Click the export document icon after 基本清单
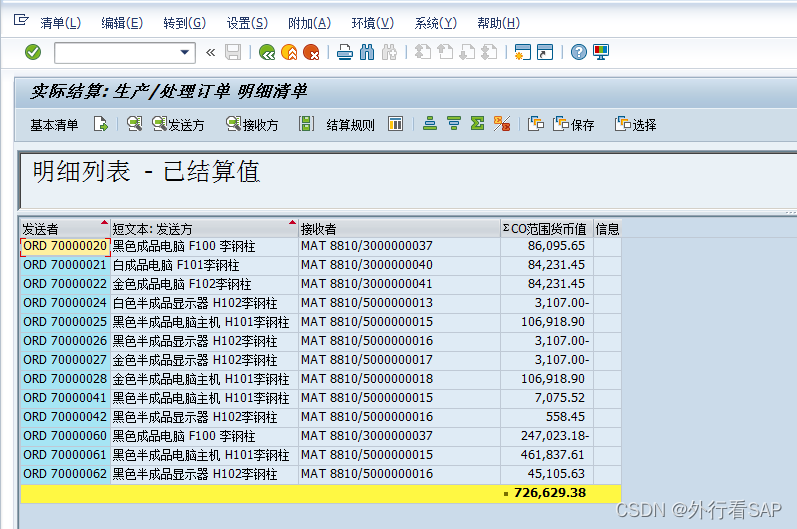This screenshot has height=529, width=797. coord(101,124)
